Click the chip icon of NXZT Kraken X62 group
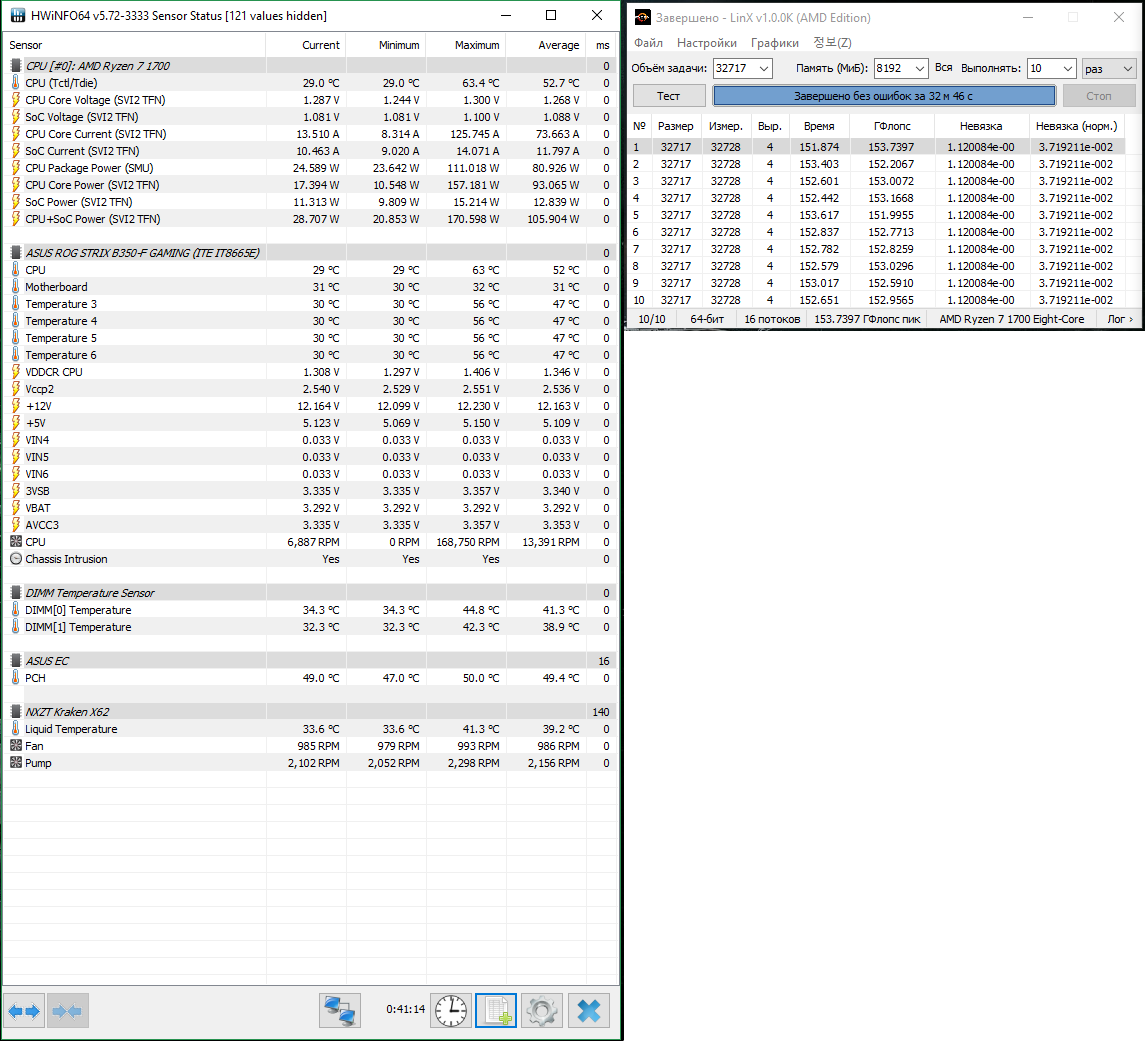This screenshot has width=1145, height=1041. pyautogui.click(x=16, y=712)
